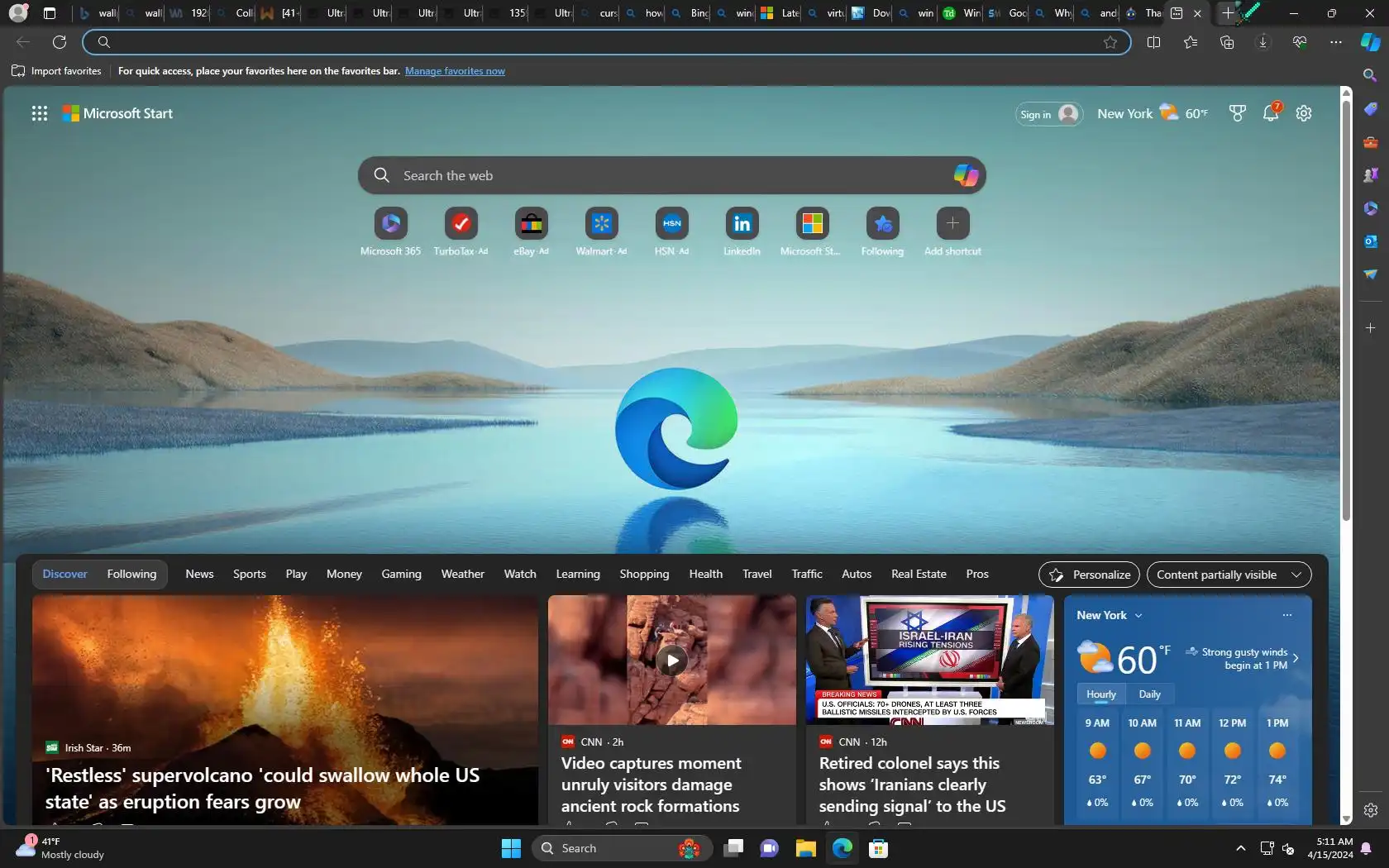Select the Sports category tab

[x=249, y=574]
